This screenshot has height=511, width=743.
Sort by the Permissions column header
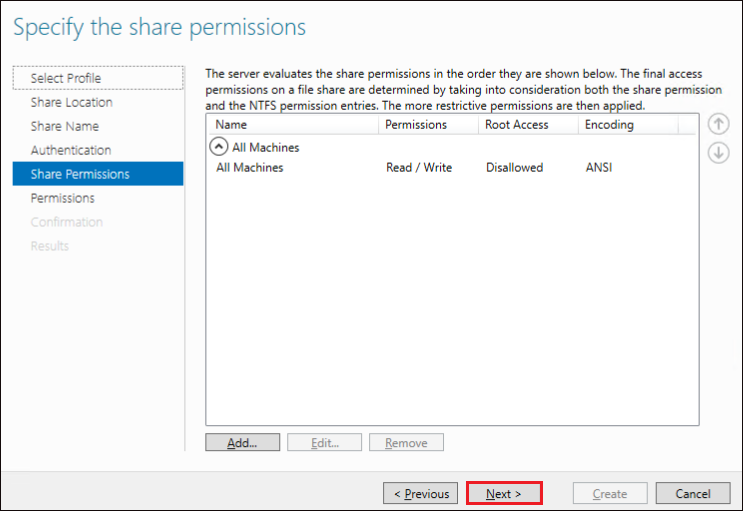pos(428,125)
